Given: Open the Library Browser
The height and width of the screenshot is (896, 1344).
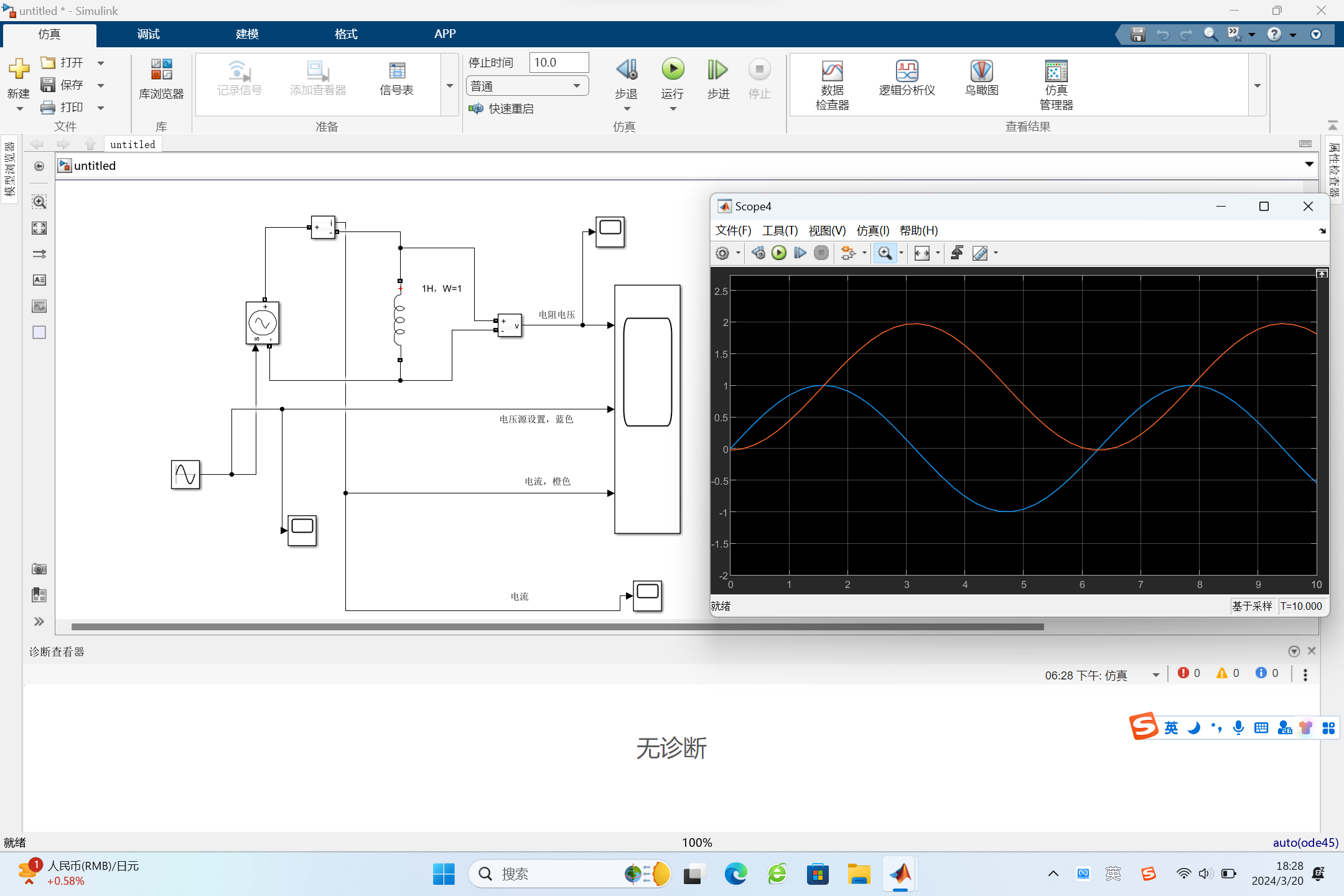Looking at the screenshot, I should tap(161, 79).
